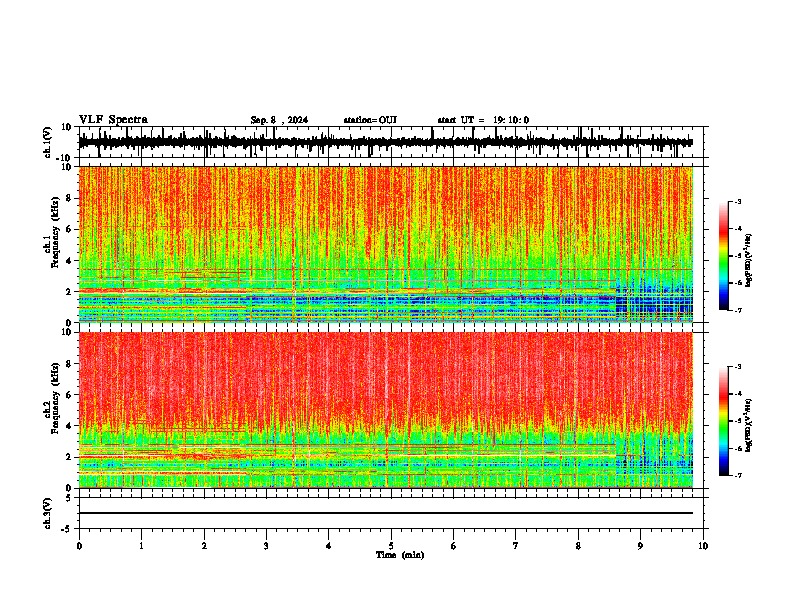
Task: Click the 'Time (min)' axis label
Action: (400, 555)
